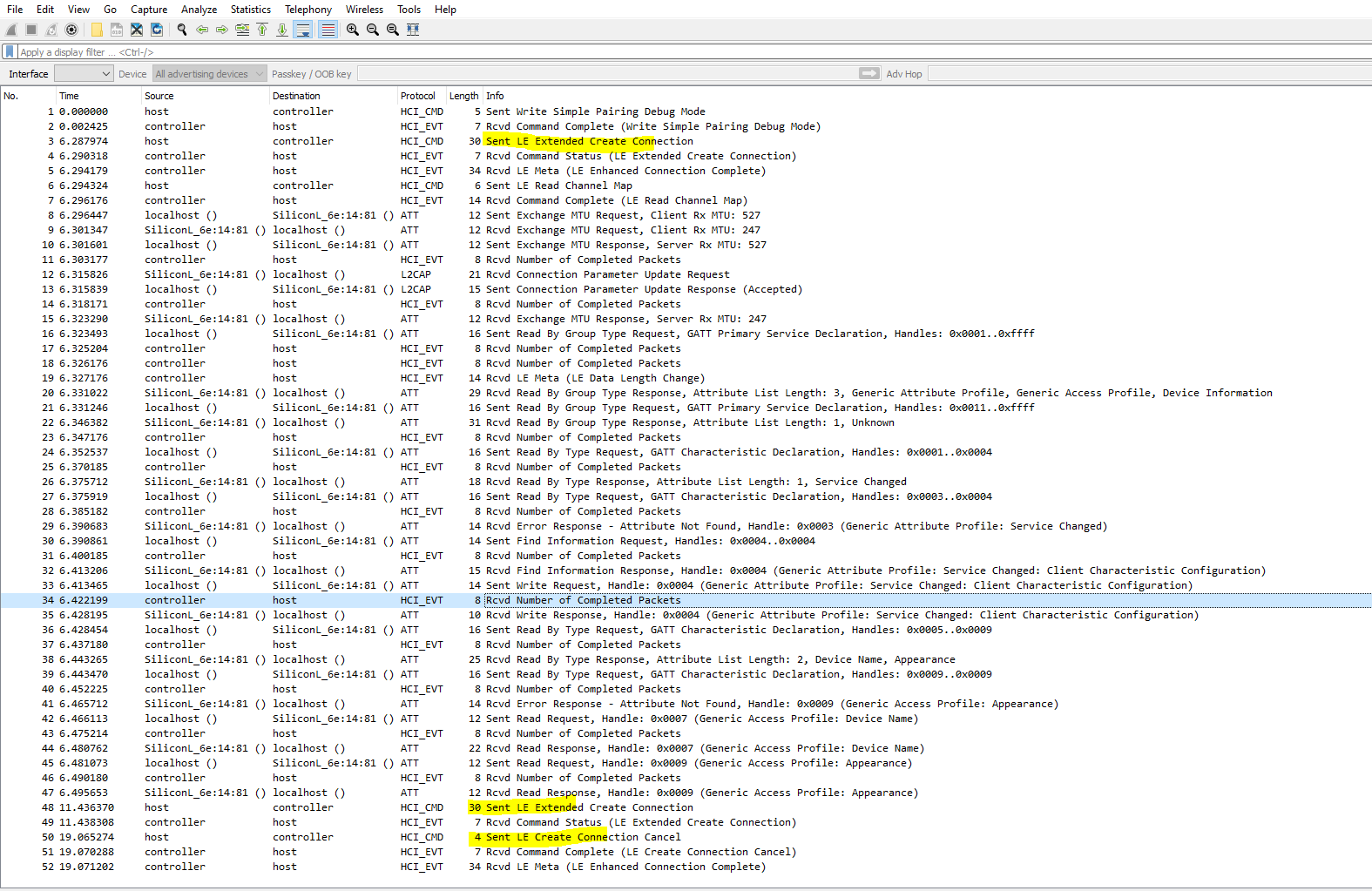Sort by the Destination column header
The width and height of the screenshot is (1372, 891).
pyautogui.click(x=334, y=96)
